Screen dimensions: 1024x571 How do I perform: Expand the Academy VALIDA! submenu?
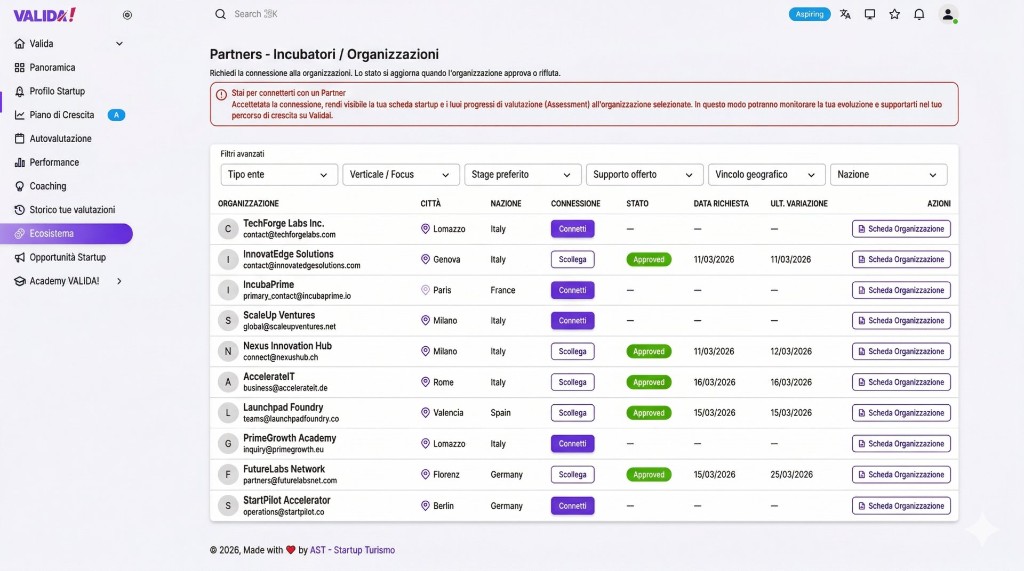click(119, 281)
